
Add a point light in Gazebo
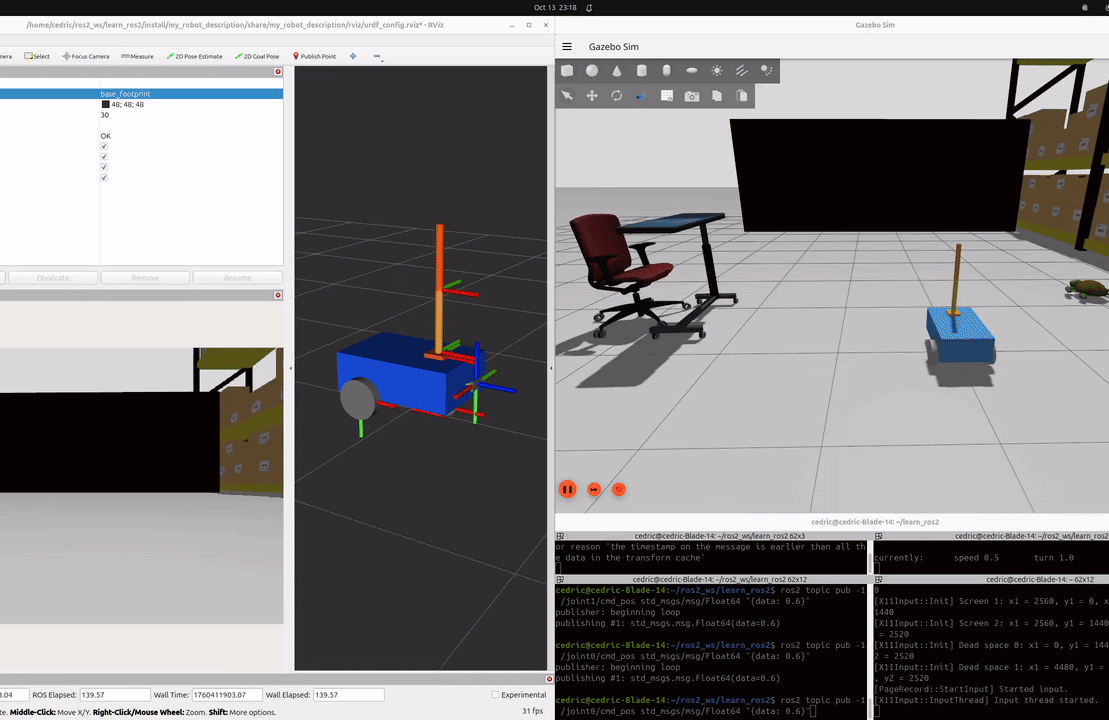point(717,71)
